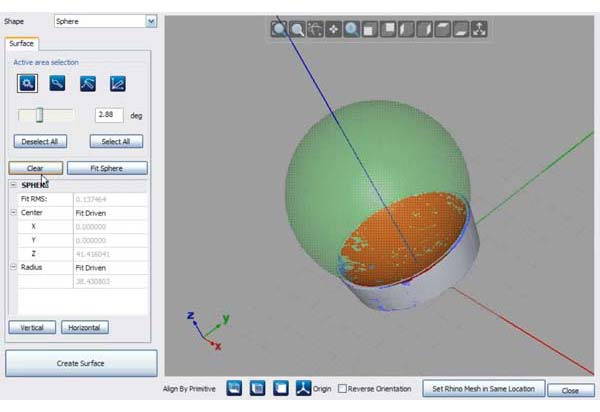Viewport: 600px width, 412px height.
Task: Collapse the Center property section
Action: click(13, 213)
